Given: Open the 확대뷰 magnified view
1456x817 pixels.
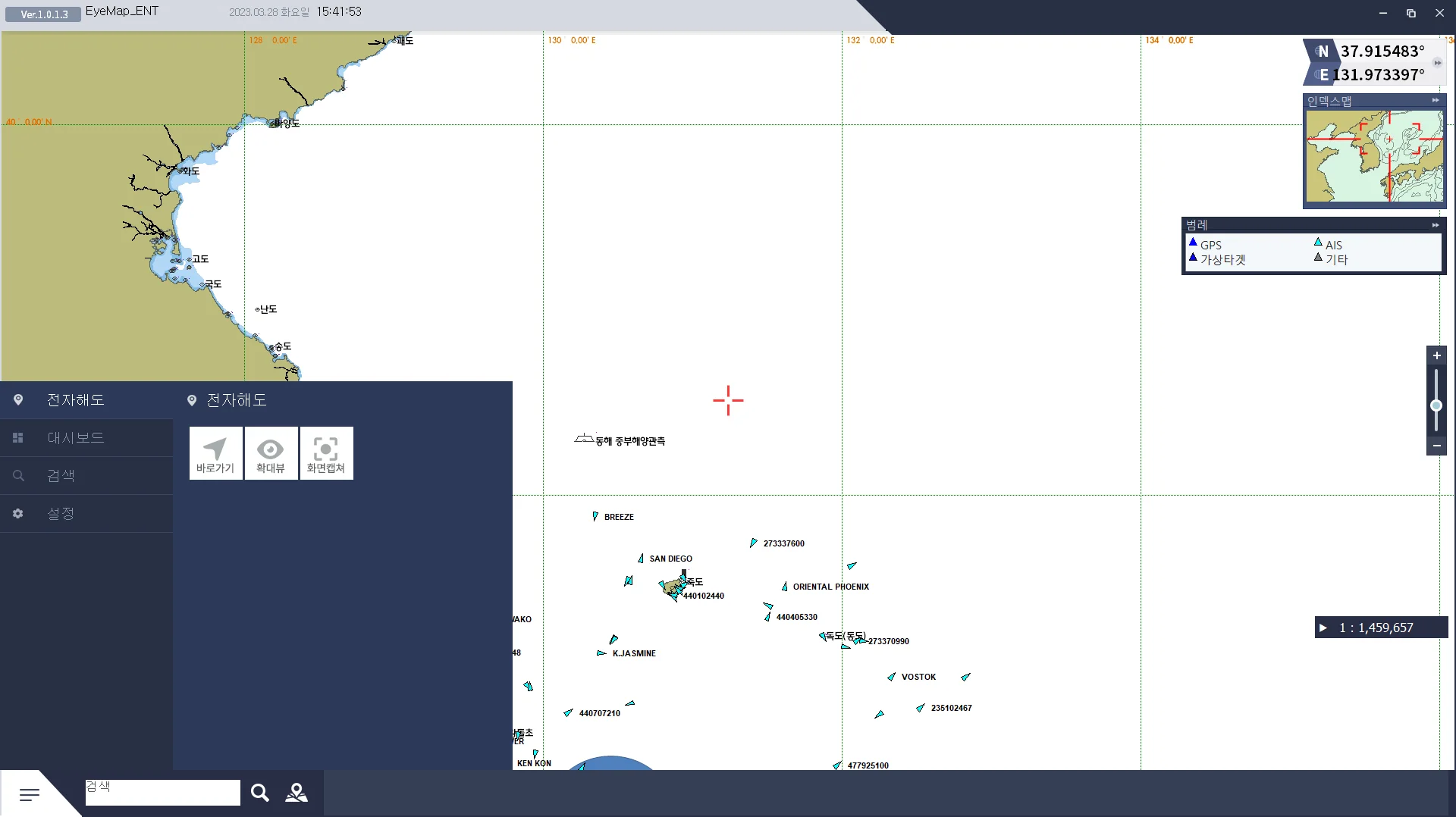Looking at the screenshot, I should tap(271, 453).
